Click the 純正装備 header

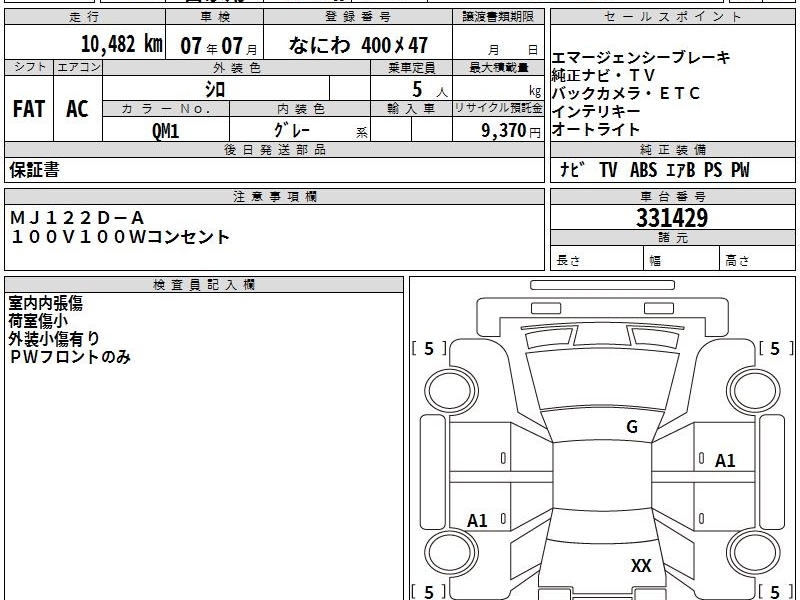[x=672, y=149]
